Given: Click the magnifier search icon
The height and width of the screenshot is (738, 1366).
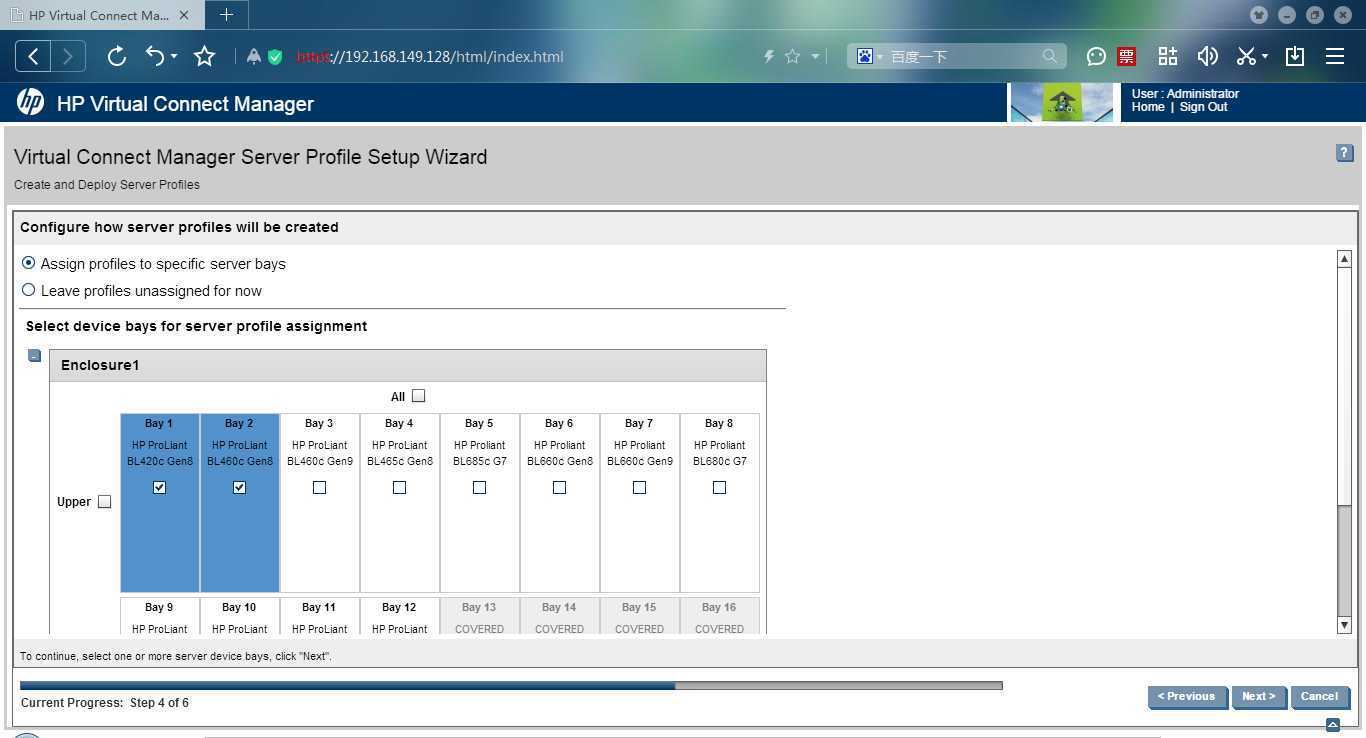Looking at the screenshot, I should pyautogui.click(x=1049, y=57).
